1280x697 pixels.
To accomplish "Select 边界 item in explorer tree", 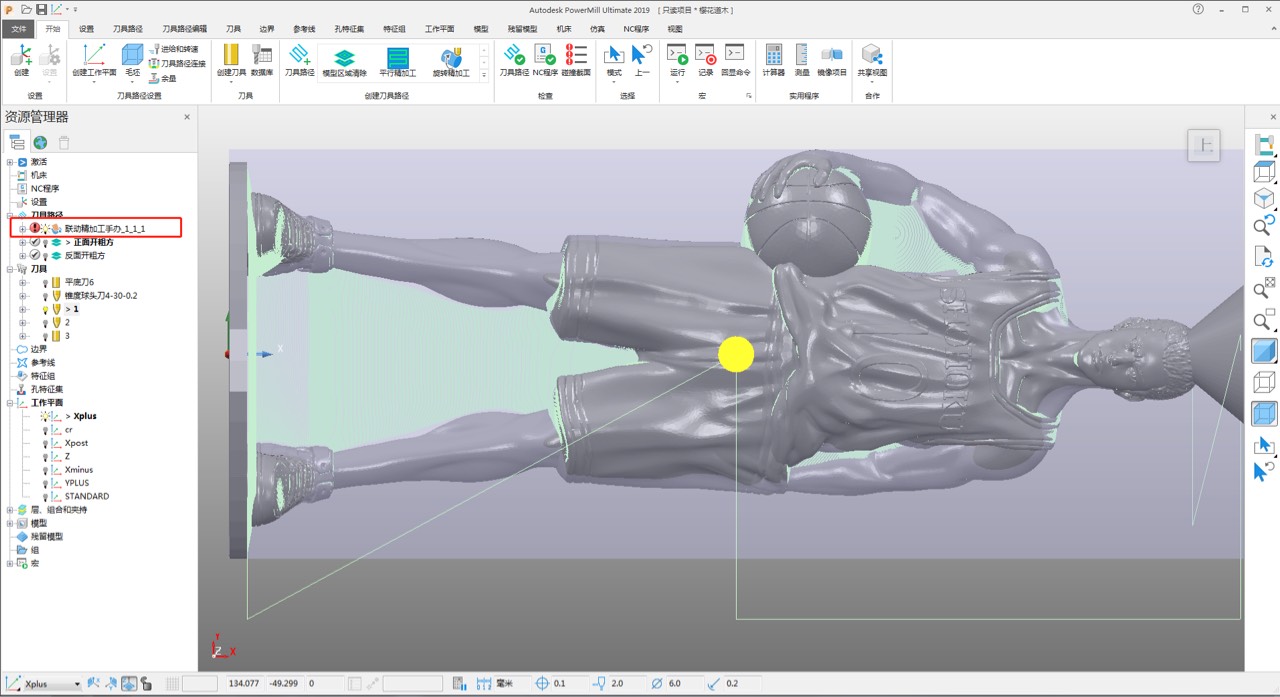I will [x=38, y=349].
